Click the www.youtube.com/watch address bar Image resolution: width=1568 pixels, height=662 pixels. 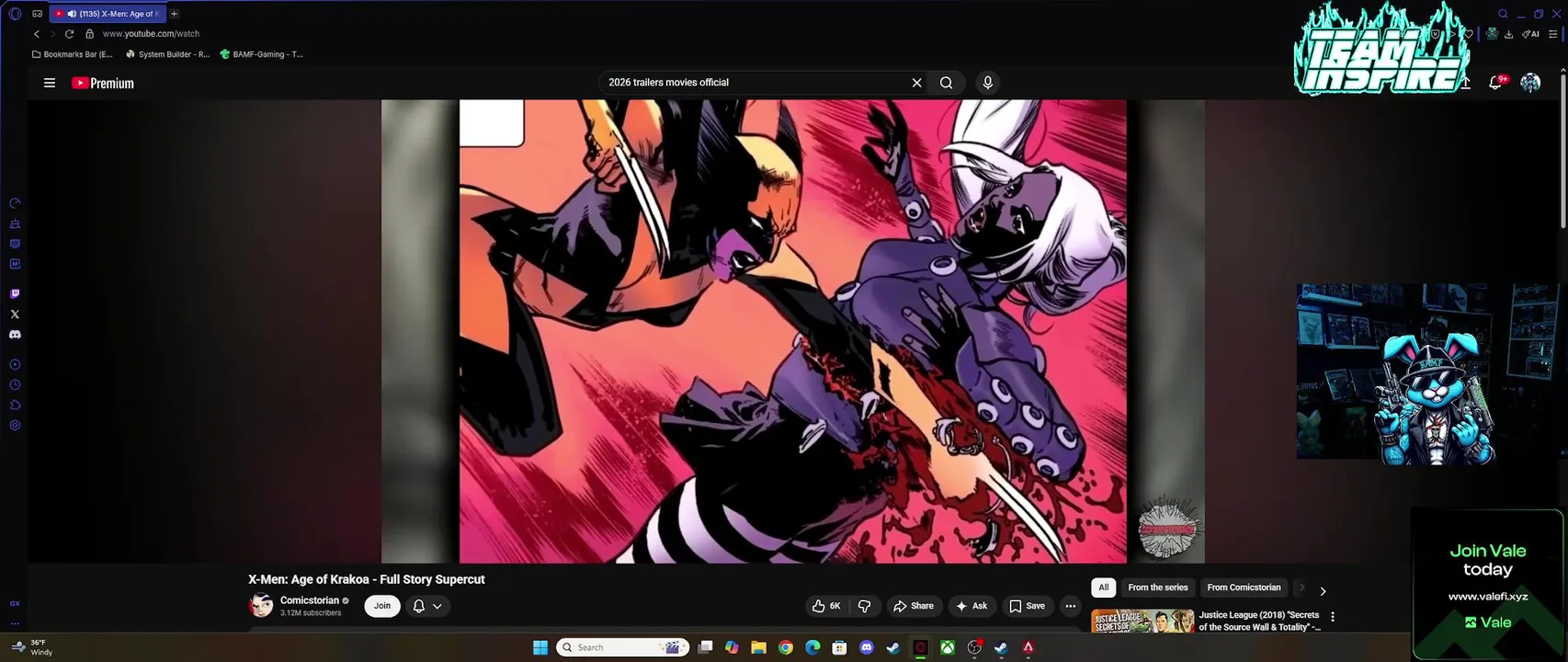(151, 34)
